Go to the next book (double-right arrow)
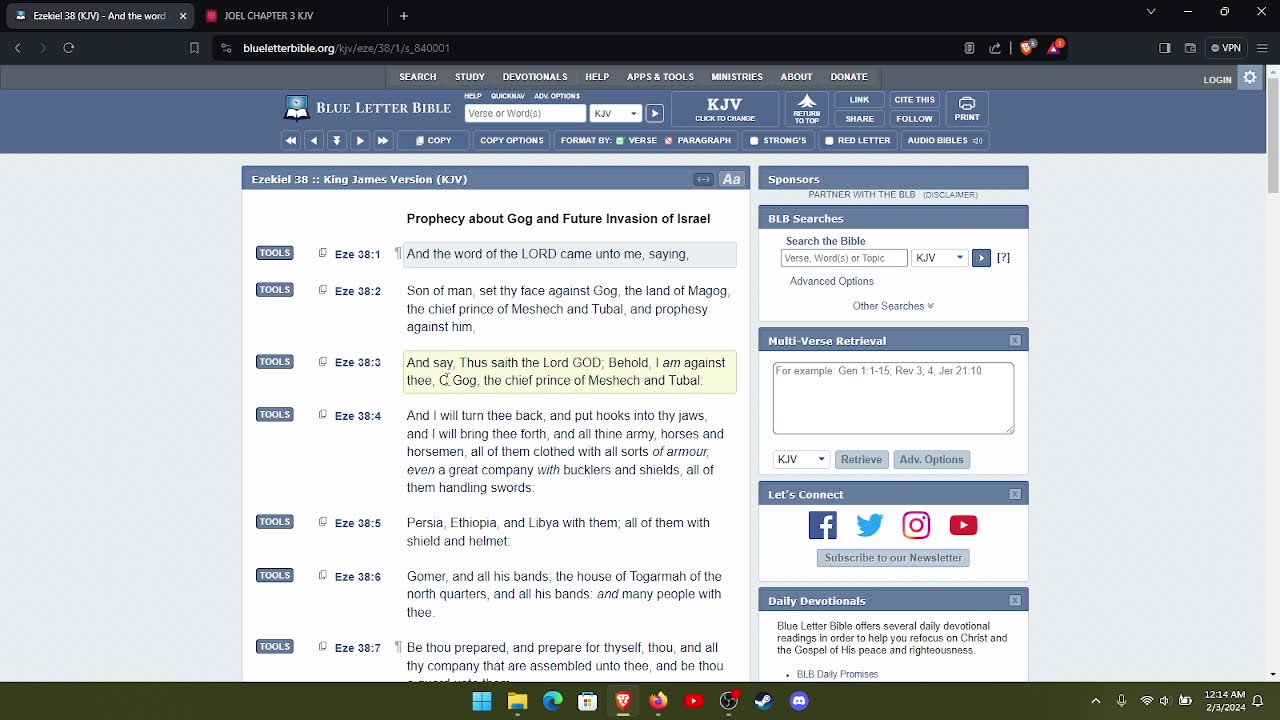This screenshot has height=720, width=1280. pyautogui.click(x=383, y=141)
